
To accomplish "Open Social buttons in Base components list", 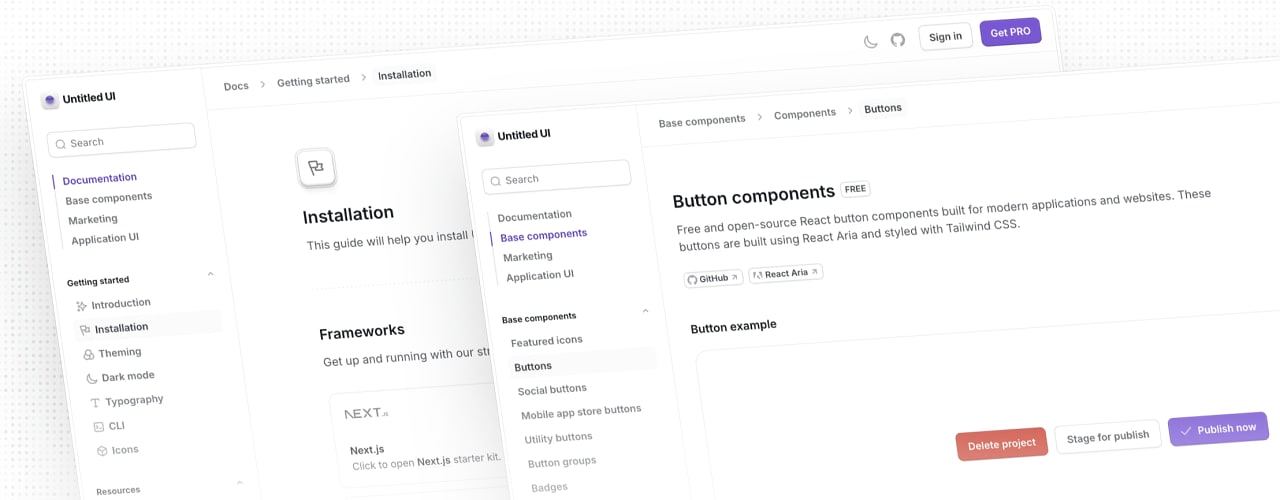I will point(552,390).
